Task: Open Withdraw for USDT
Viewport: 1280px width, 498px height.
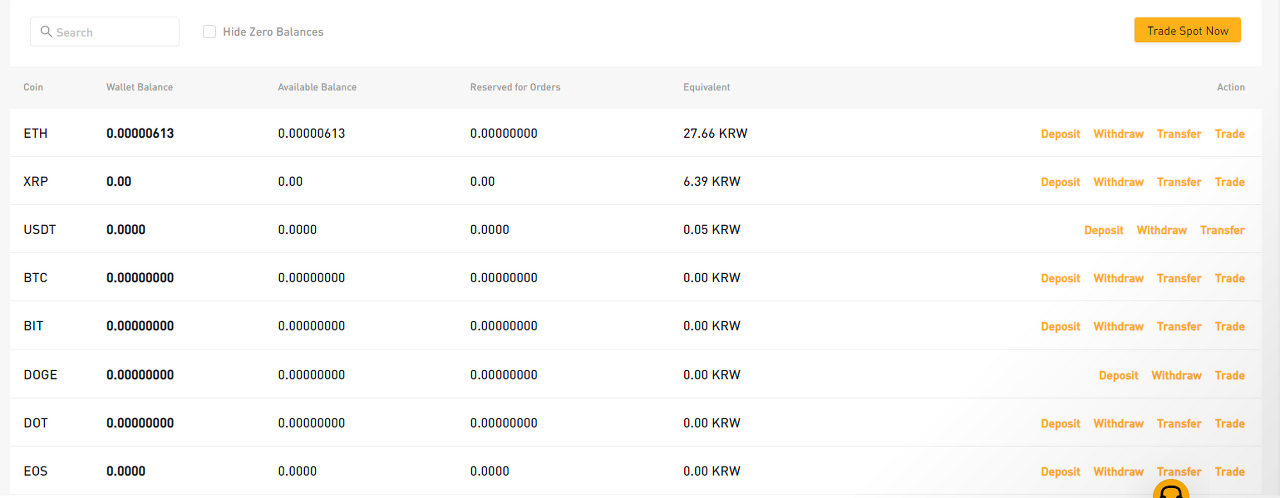Action: click(1161, 230)
